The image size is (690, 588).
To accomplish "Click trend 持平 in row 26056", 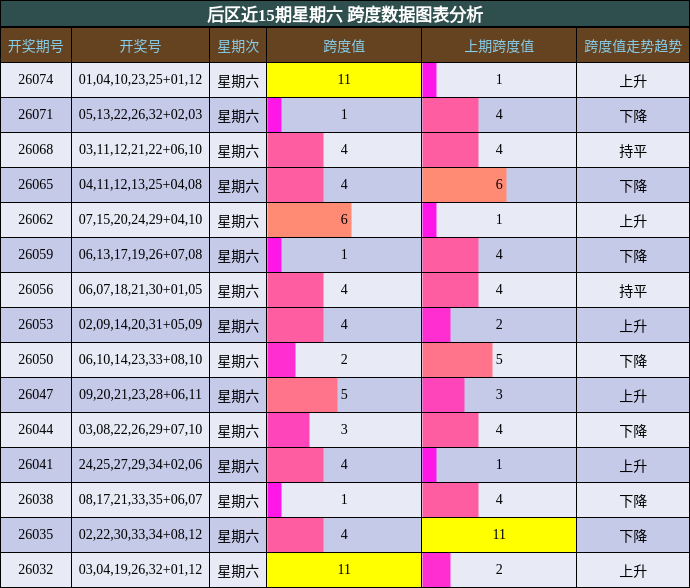I will tap(633, 290).
